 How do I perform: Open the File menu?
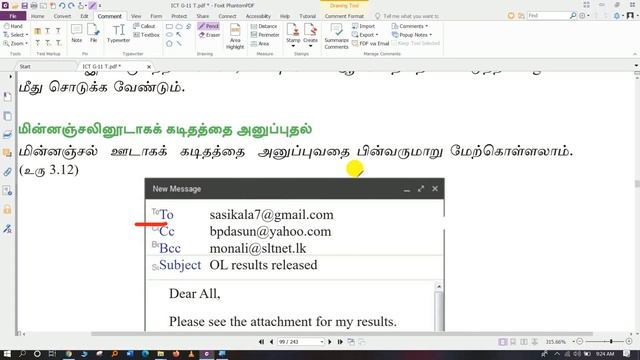(x=13, y=16)
